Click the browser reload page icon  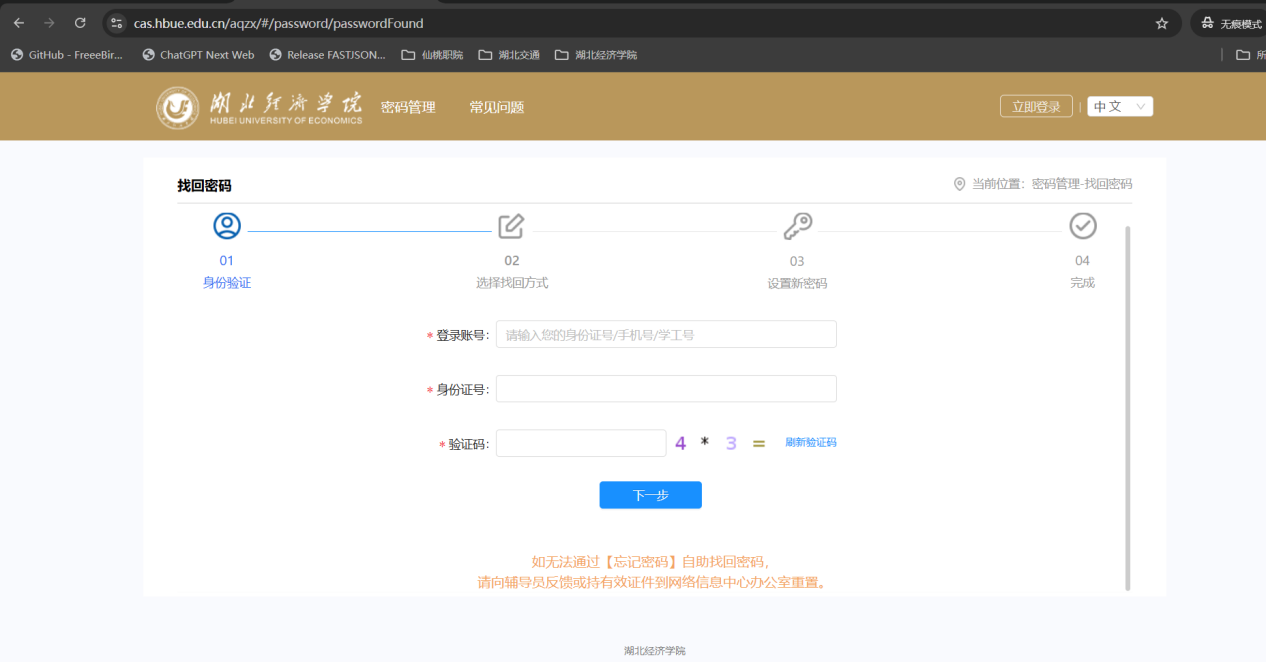[x=80, y=23]
